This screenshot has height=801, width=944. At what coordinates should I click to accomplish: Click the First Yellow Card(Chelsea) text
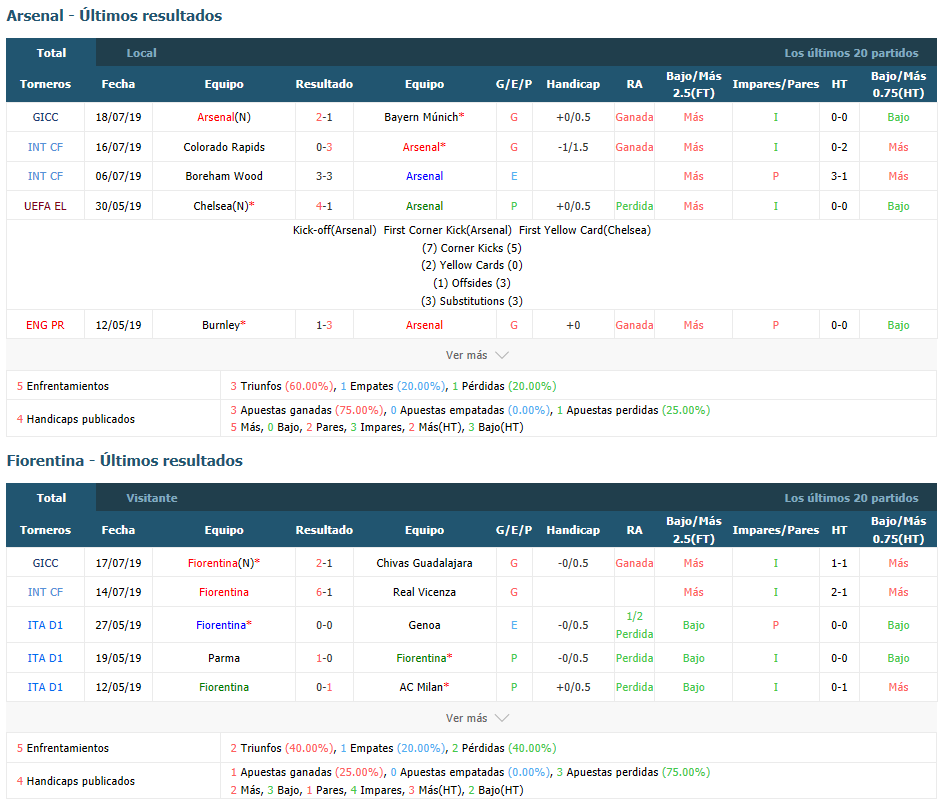click(585, 230)
